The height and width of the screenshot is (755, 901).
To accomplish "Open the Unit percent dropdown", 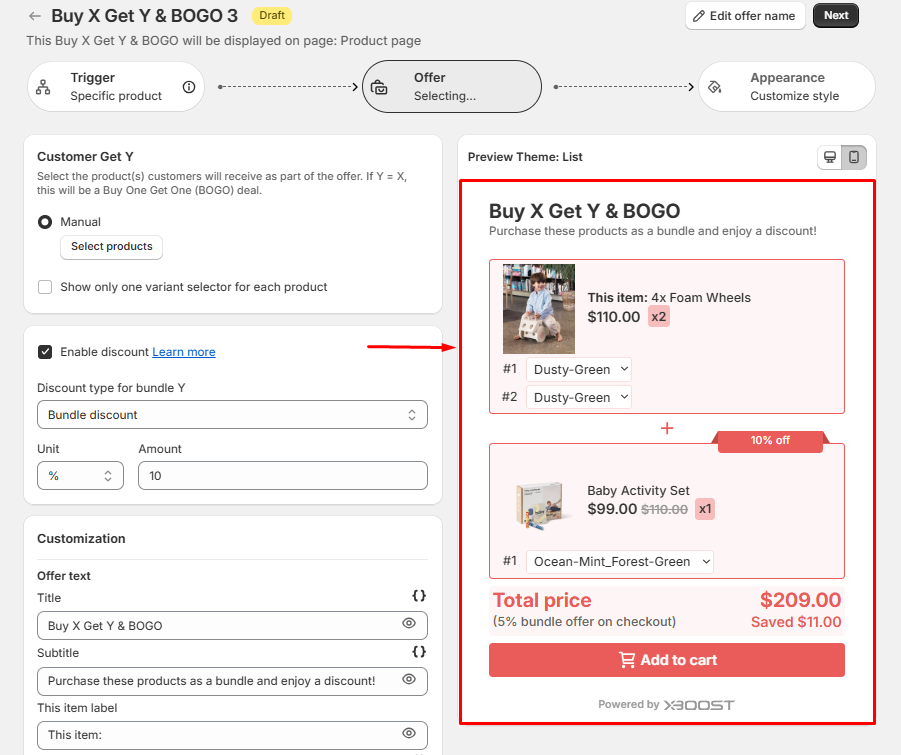I will tap(80, 476).
